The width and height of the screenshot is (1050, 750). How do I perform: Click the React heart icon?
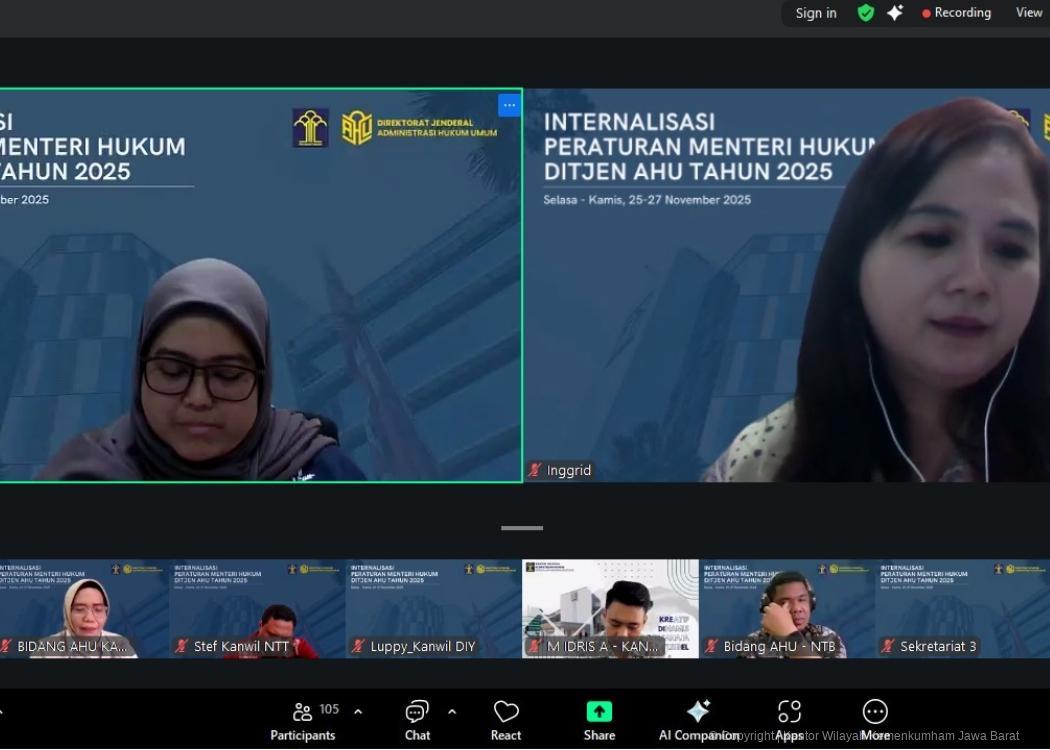(506, 720)
